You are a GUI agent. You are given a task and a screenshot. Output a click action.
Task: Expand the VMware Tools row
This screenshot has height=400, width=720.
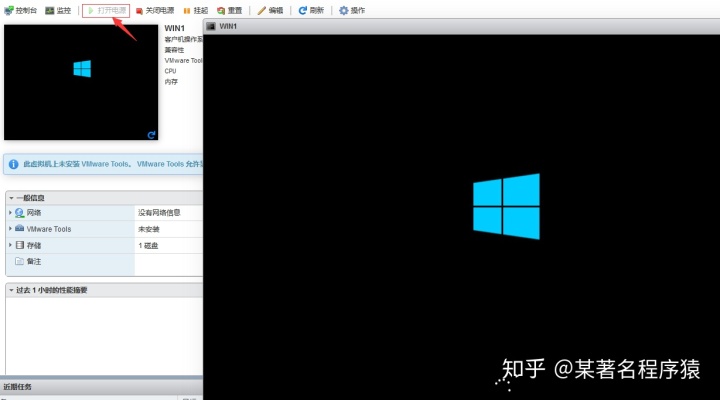10,228
